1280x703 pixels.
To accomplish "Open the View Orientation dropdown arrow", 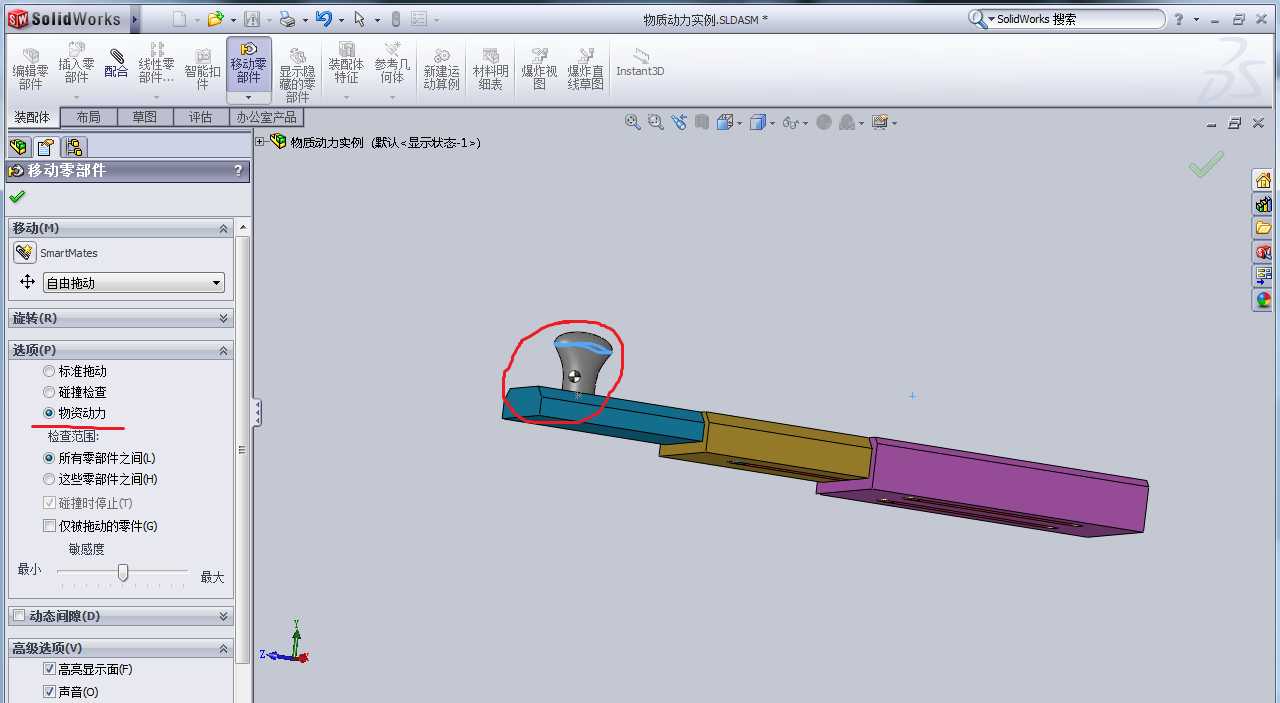I will pyautogui.click(x=739, y=123).
